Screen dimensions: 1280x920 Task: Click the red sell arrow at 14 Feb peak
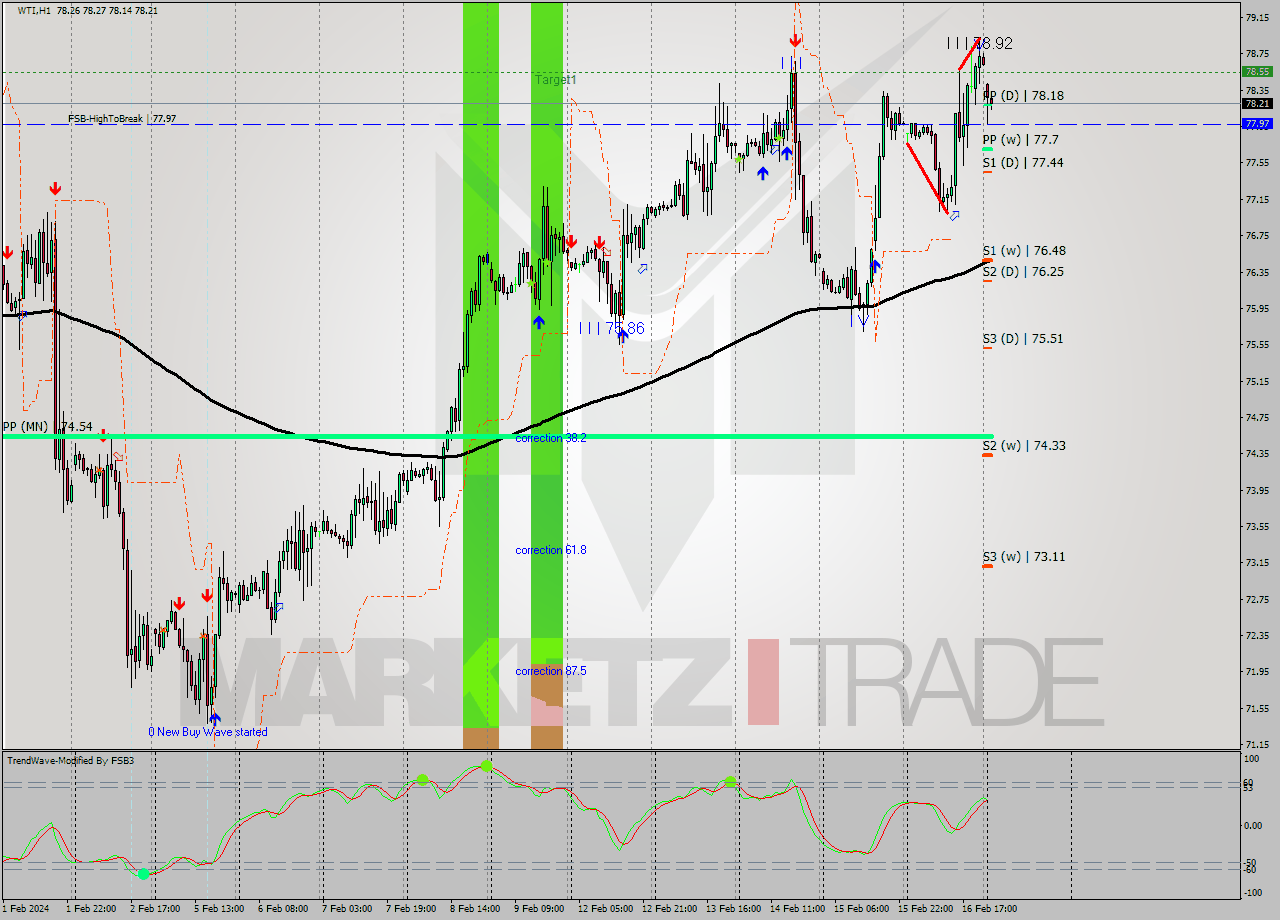pyautogui.click(x=794, y=41)
